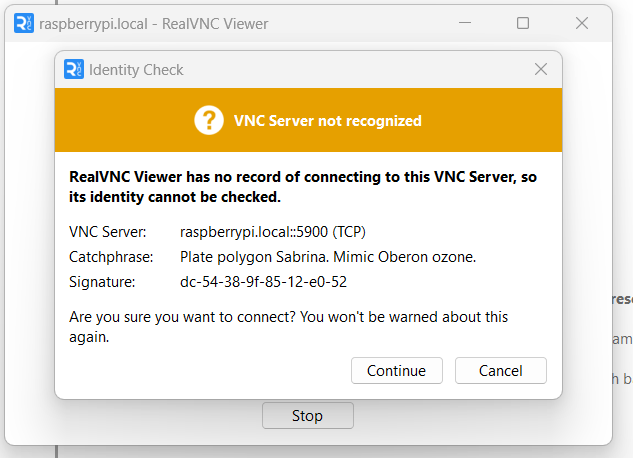Stop the connection attempt

307,415
